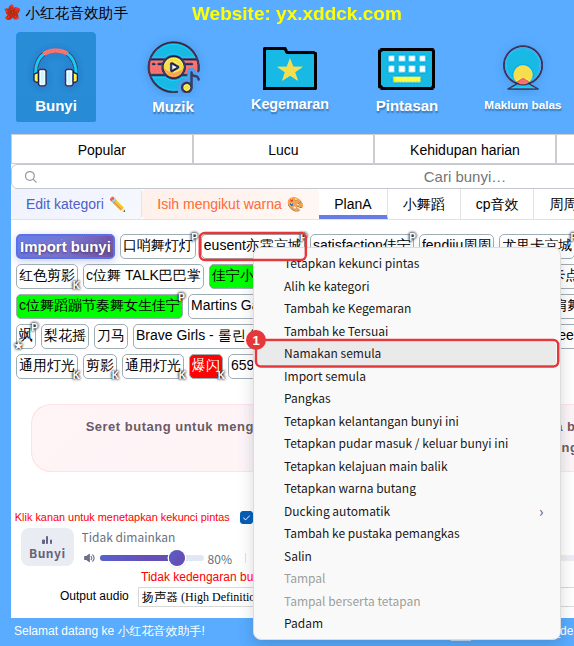The height and width of the screenshot is (646, 574).
Task: Click the volume speaker icon
Action: (x=89, y=558)
